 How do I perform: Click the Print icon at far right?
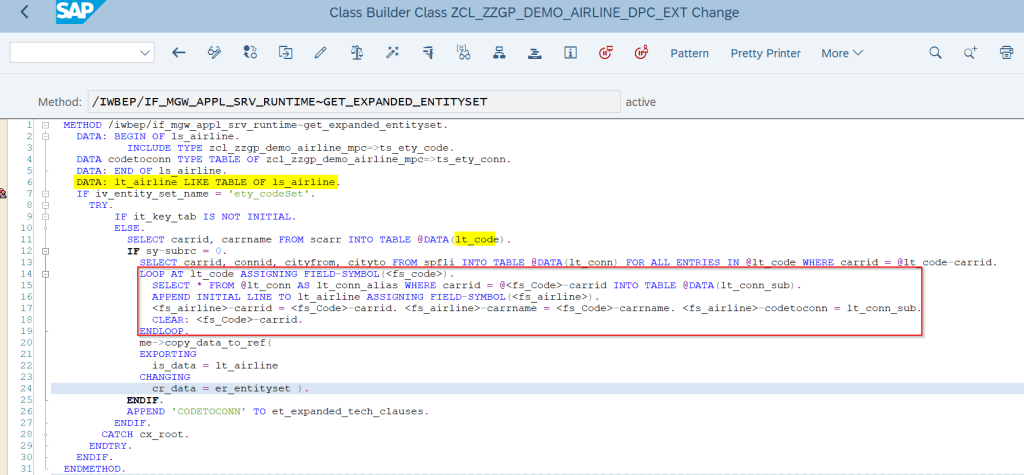coord(1006,53)
